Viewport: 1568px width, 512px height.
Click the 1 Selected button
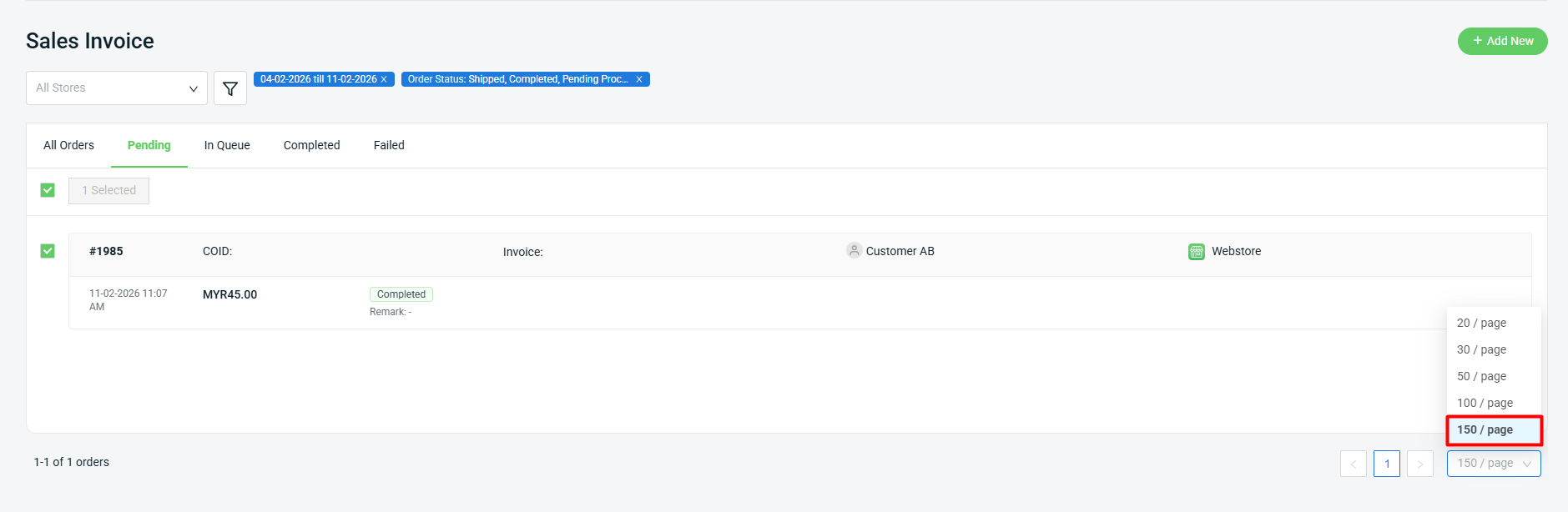pyautogui.click(x=108, y=191)
